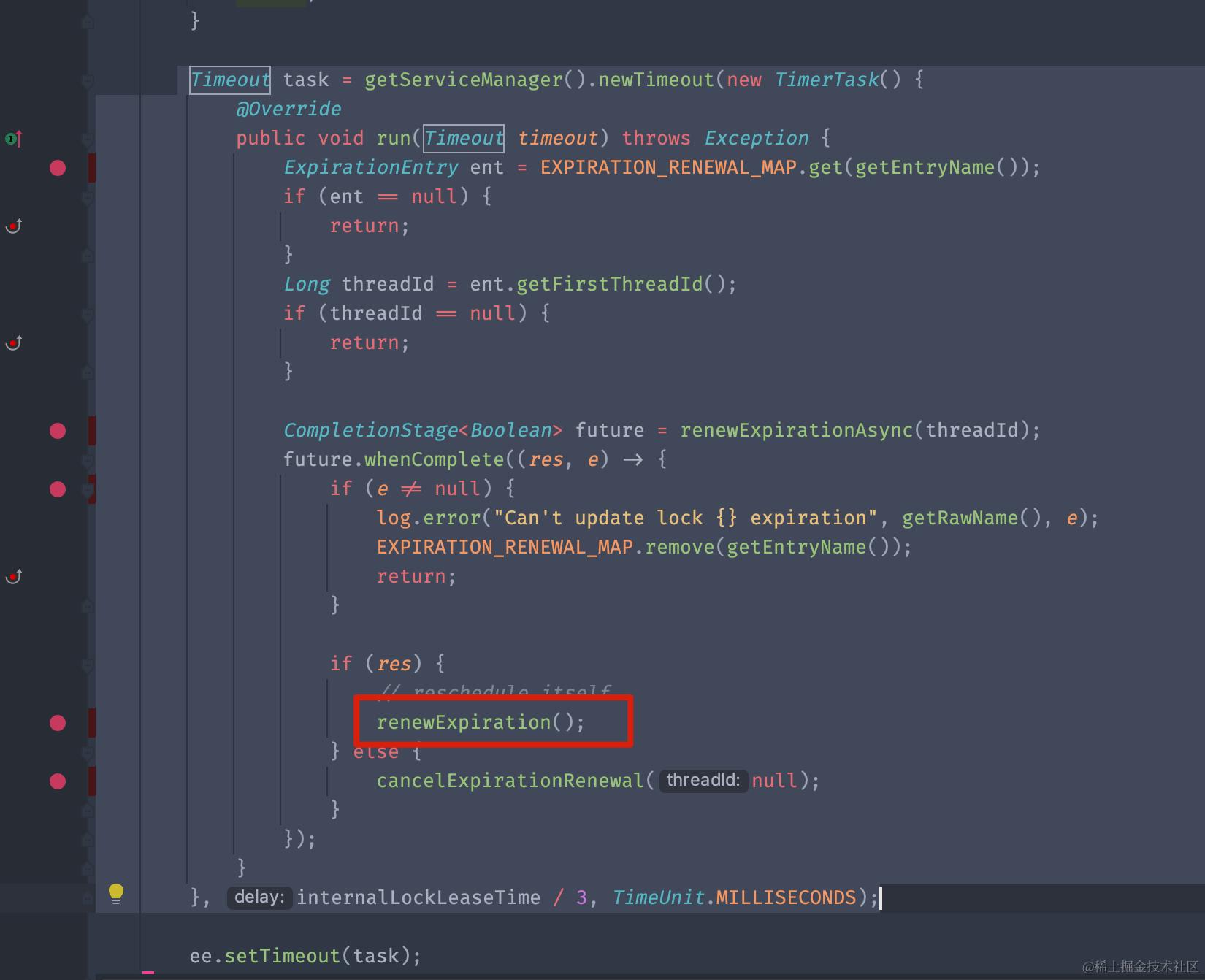Viewport: 1205px width, 980px height.
Task: Toggle breakpoint on 'if (e != null)' line
Action: [58, 489]
